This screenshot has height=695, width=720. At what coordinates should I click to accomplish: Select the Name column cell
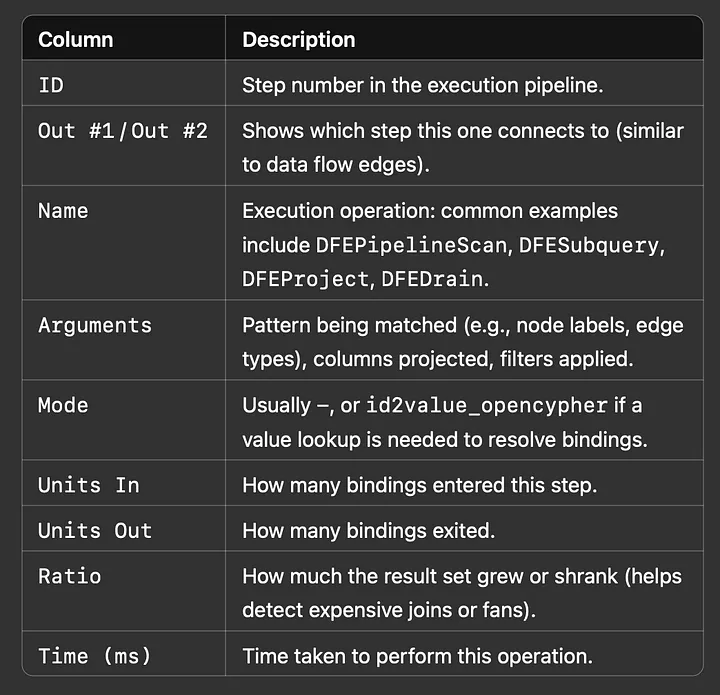[x=124, y=243]
